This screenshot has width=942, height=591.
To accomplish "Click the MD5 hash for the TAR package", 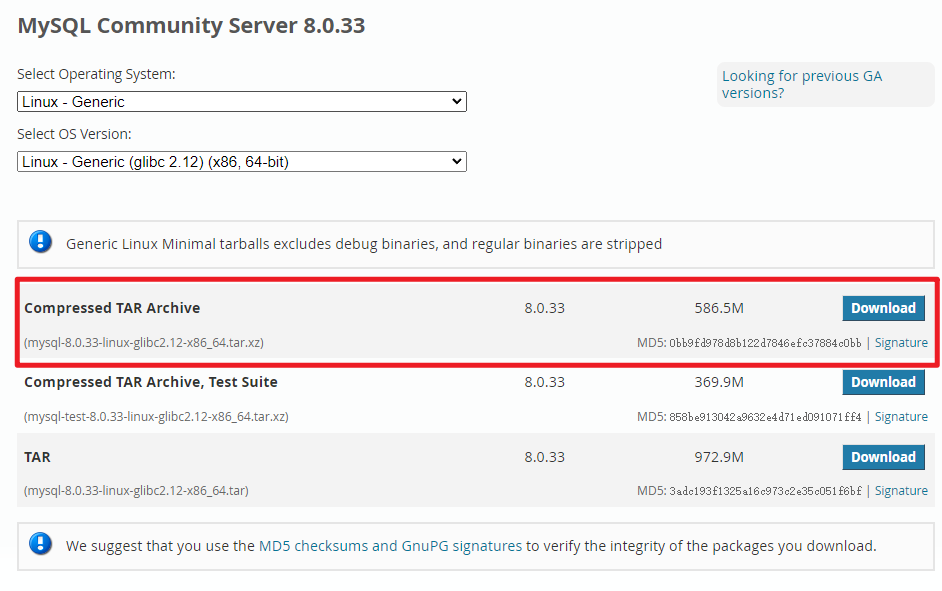I will click(765, 491).
